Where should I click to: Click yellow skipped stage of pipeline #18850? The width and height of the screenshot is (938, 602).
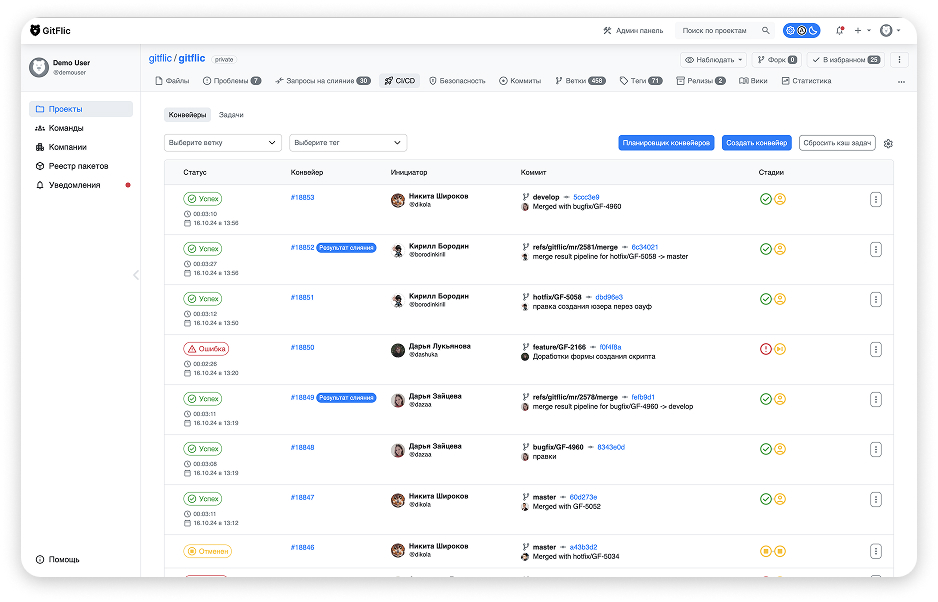pos(780,349)
